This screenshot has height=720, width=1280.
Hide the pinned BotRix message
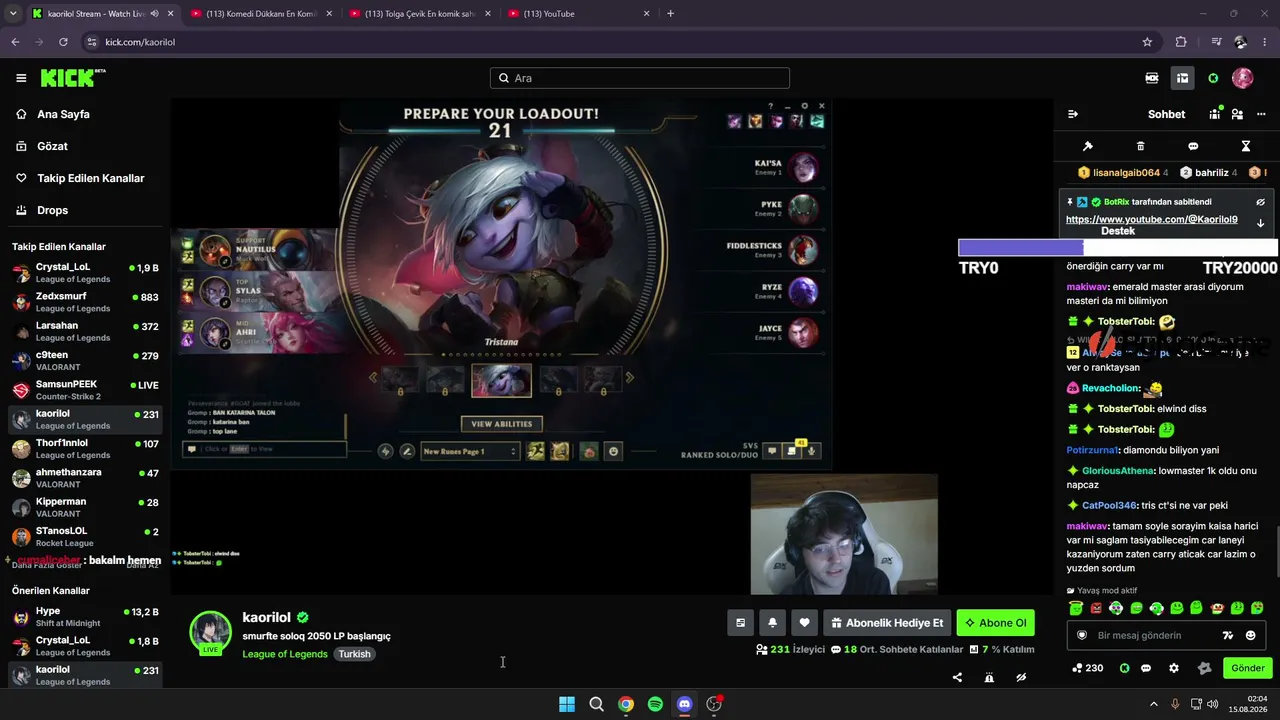click(1261, 202)
